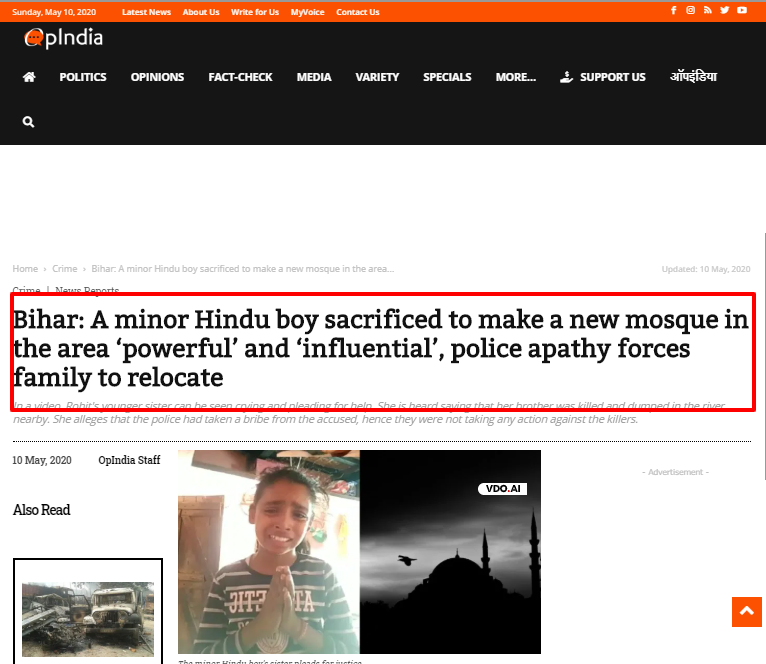Open the Write for Us link
766x664 pixels.
pos(255,12)
